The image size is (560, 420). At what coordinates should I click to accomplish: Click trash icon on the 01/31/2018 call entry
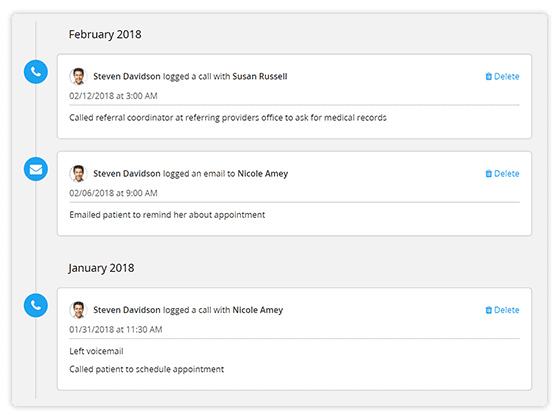point(489,310)
